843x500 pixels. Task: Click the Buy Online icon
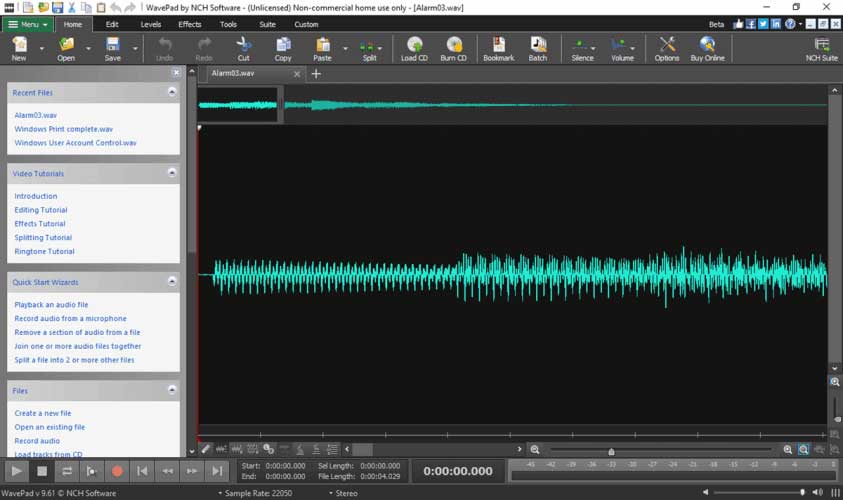(707, 48)
